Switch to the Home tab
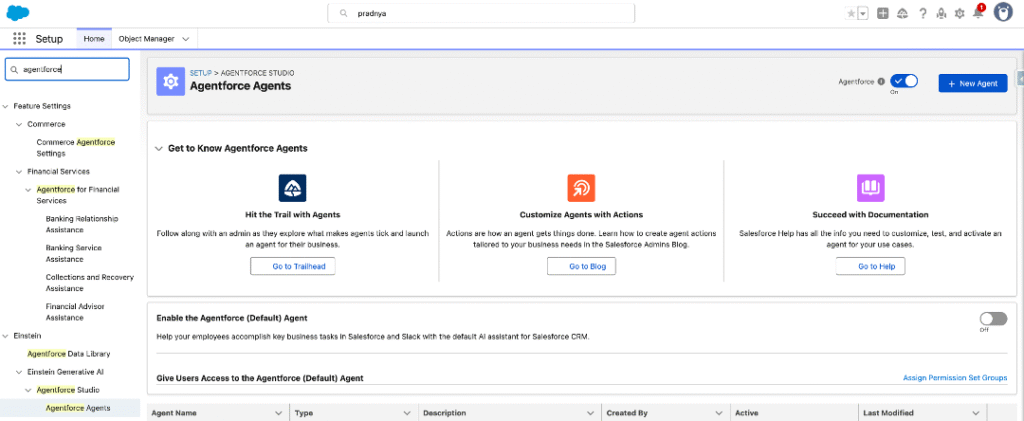This screenshot has width=1024, height=421. coord(94,39)
